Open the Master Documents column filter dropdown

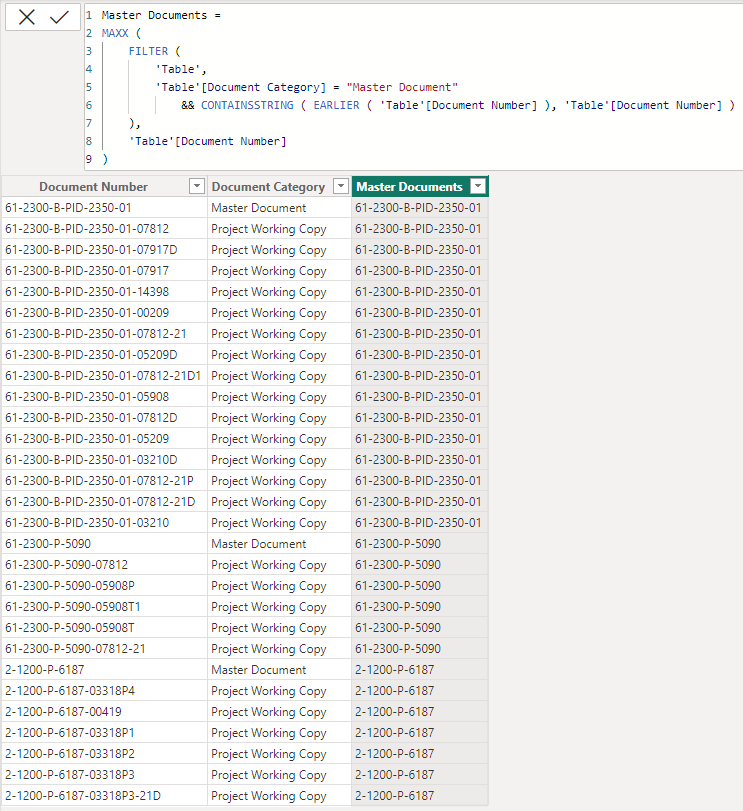coord(478,186)
